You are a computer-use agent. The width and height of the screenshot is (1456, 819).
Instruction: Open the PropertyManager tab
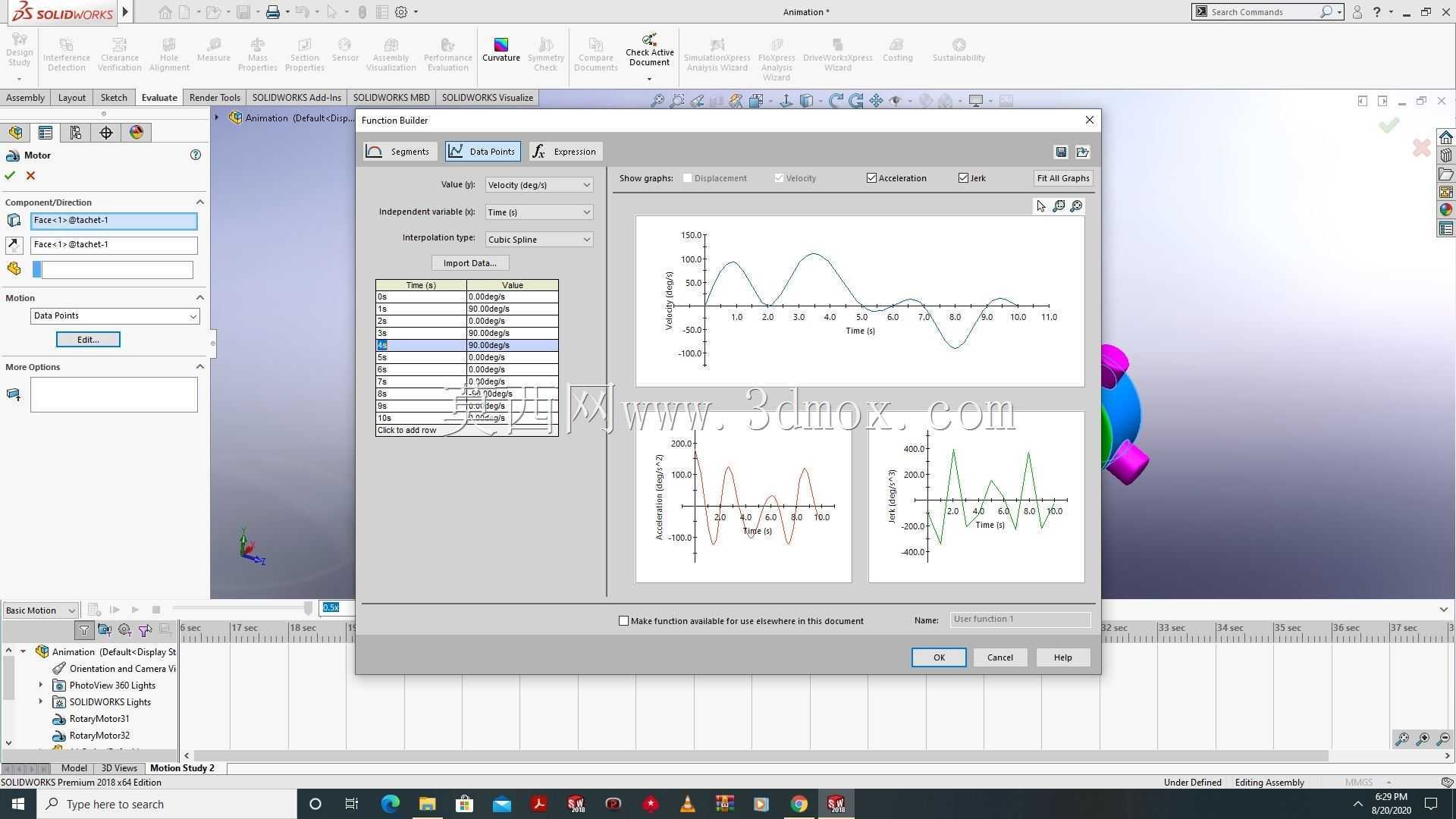pos(45,133)
